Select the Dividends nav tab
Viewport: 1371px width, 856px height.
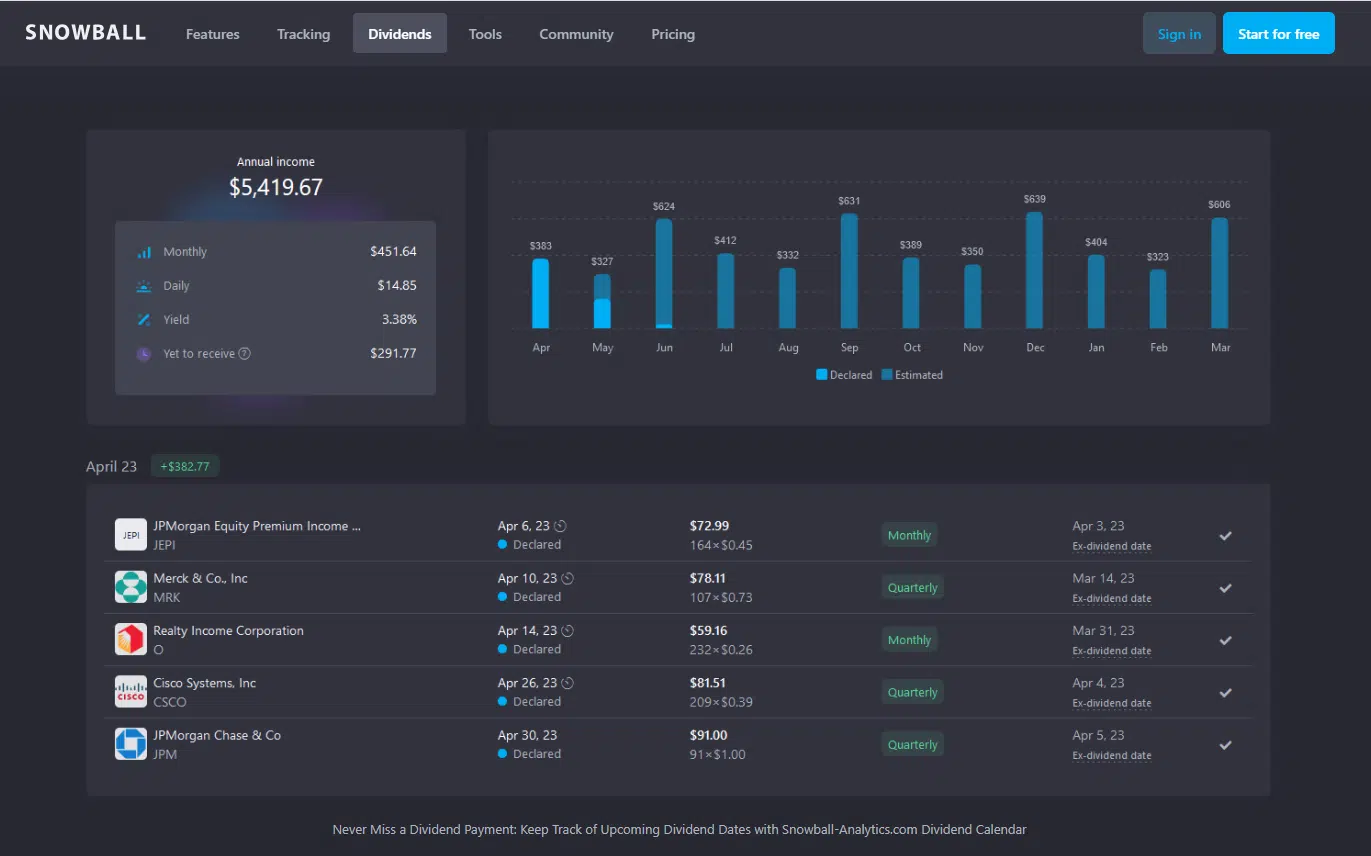pos(400,34)
